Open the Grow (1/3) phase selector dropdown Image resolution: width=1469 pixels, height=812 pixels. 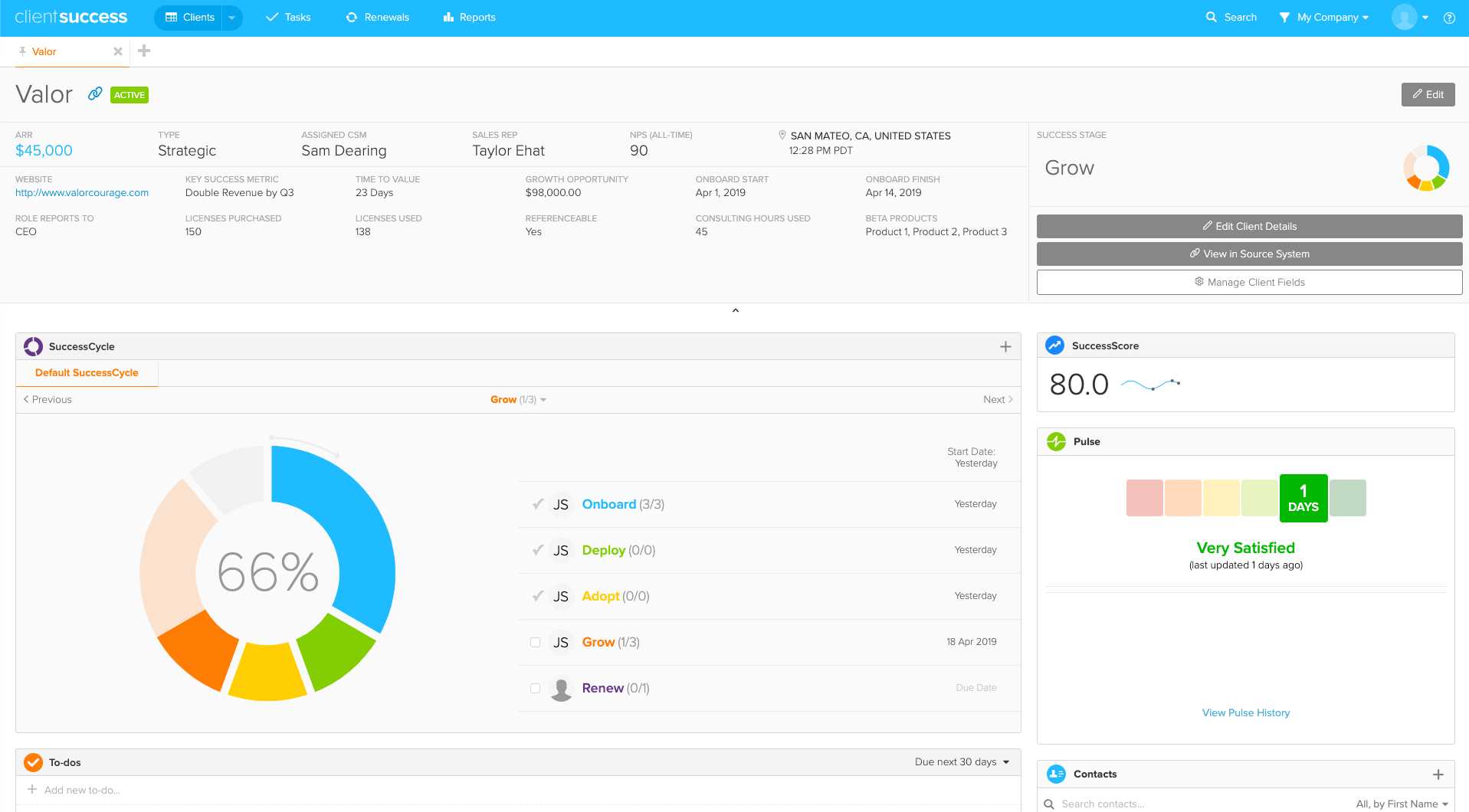click(543, 399)
